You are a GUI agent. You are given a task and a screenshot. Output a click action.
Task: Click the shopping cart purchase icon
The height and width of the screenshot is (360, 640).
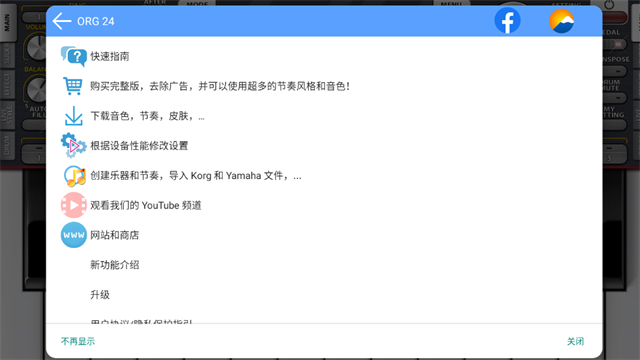[73, 86]
